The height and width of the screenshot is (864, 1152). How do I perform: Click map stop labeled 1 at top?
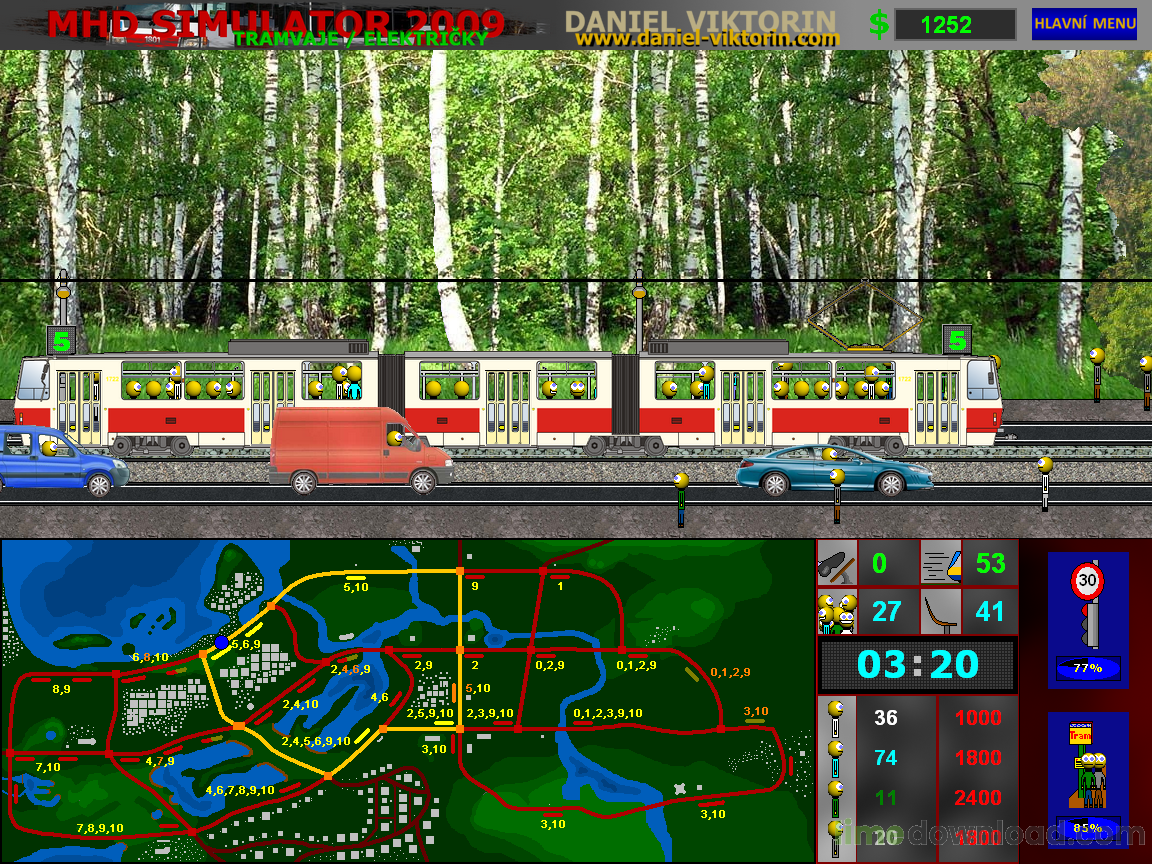(x=560, y=586)
